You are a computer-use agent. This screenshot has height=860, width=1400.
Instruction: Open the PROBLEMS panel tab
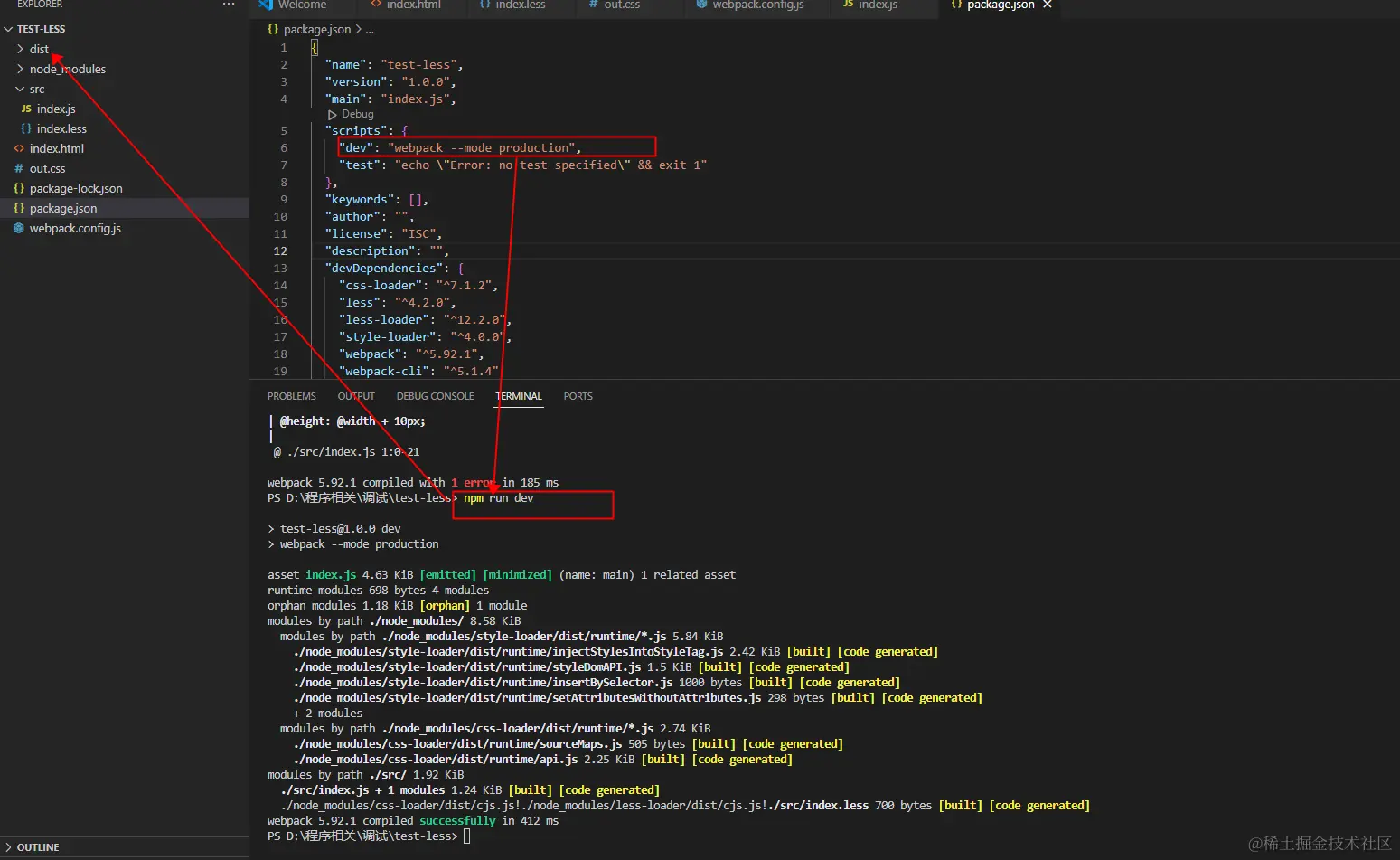pos(292,396)
